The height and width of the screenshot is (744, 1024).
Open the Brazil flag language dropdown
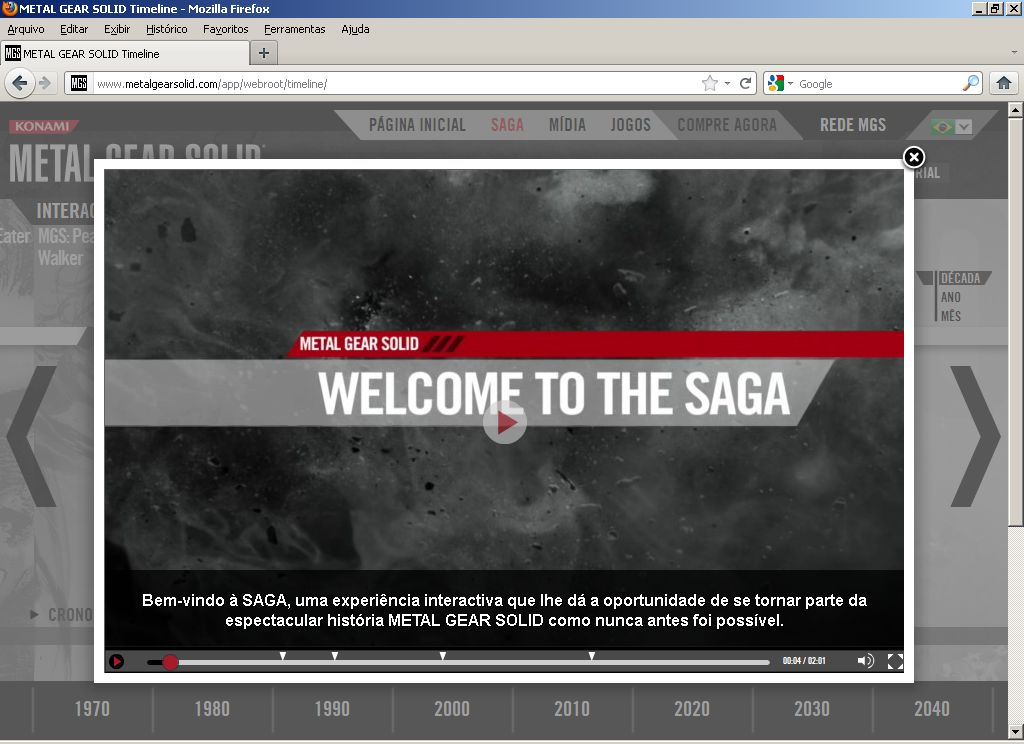[x=951, y=126]
